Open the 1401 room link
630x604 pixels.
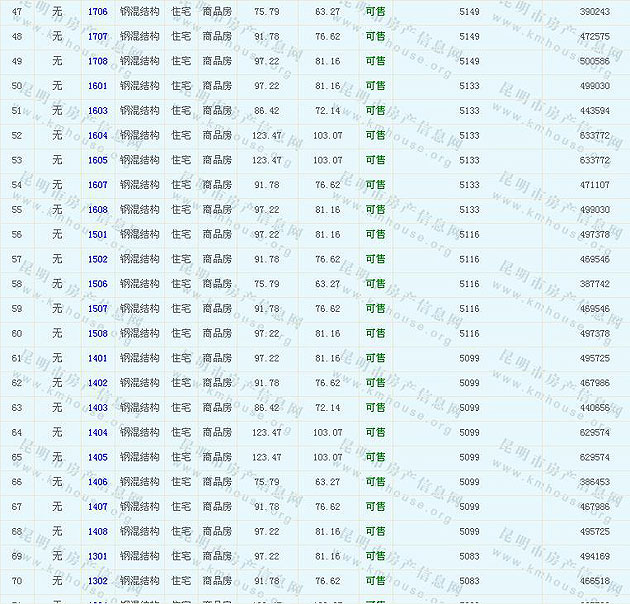(98, 358)
